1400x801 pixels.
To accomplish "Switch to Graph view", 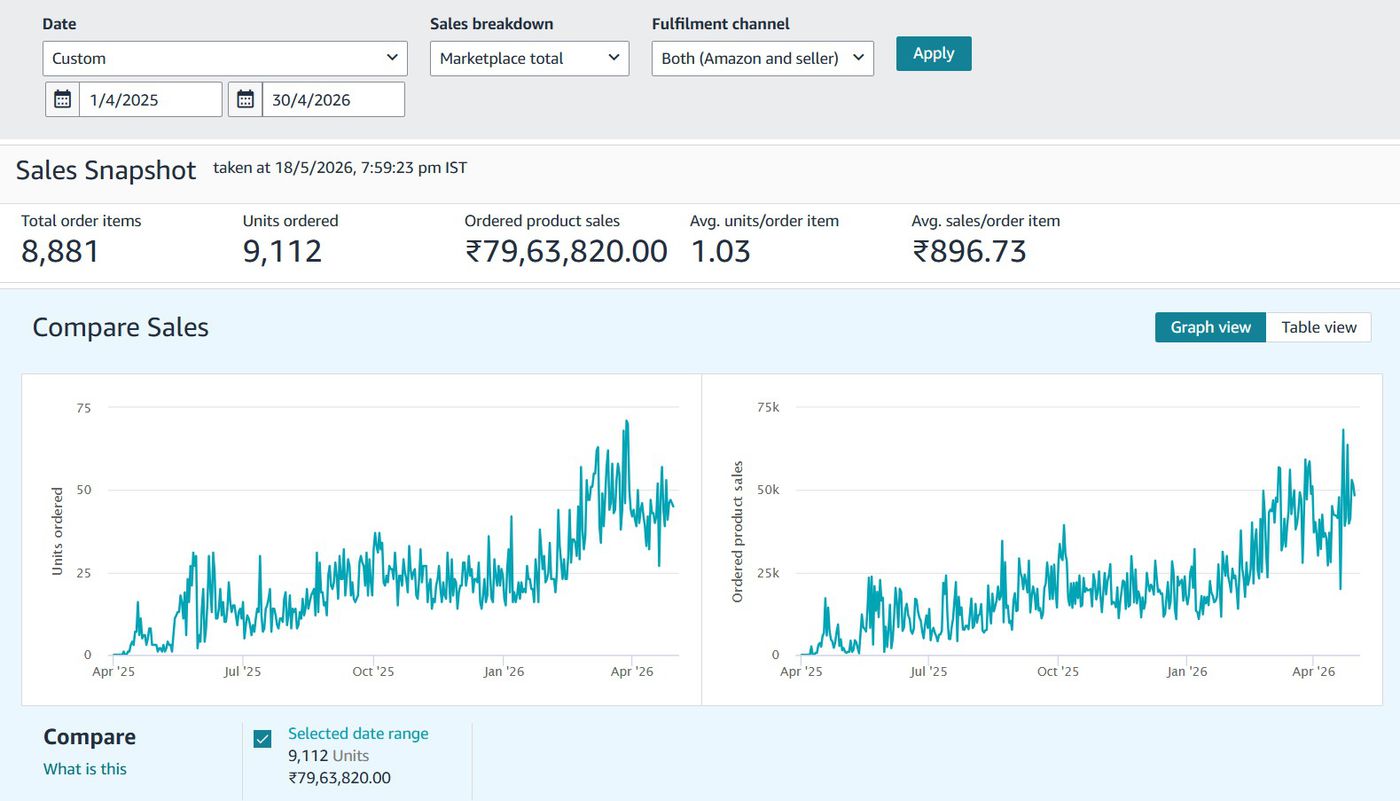I will point(1211,327).
